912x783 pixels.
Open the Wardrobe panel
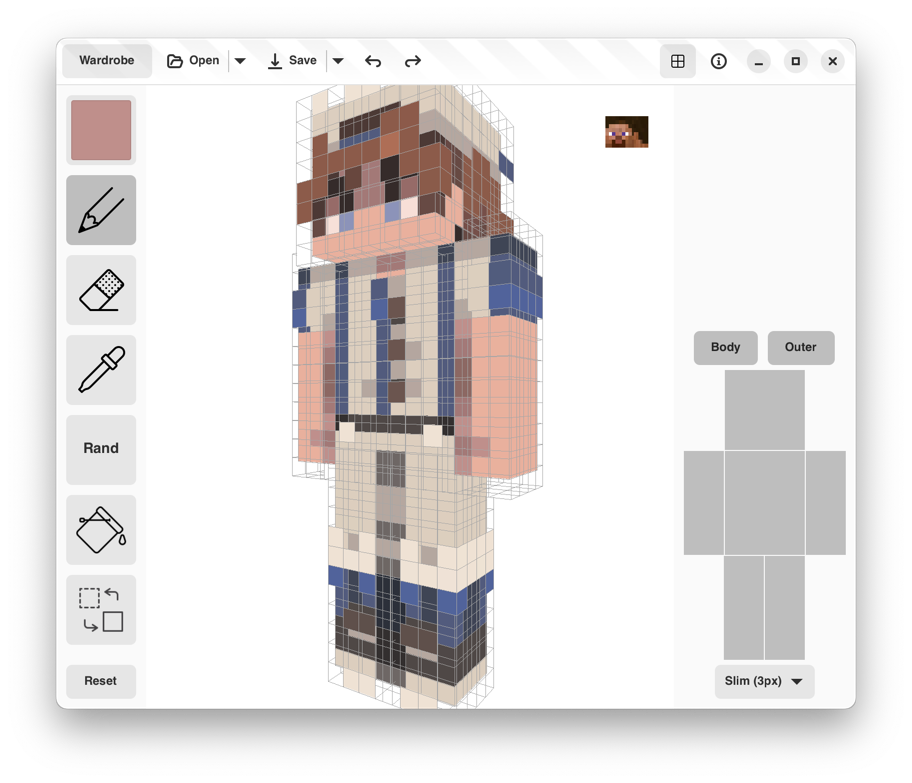tap(107, 60)
